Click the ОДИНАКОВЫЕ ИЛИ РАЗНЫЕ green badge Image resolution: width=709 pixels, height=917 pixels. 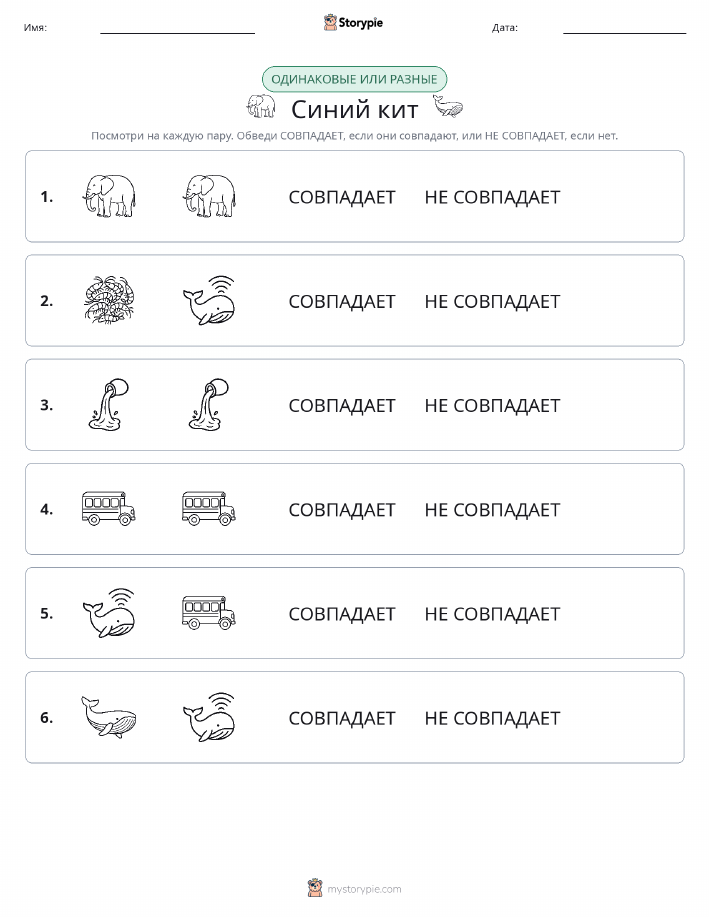[x=354, y=80]
